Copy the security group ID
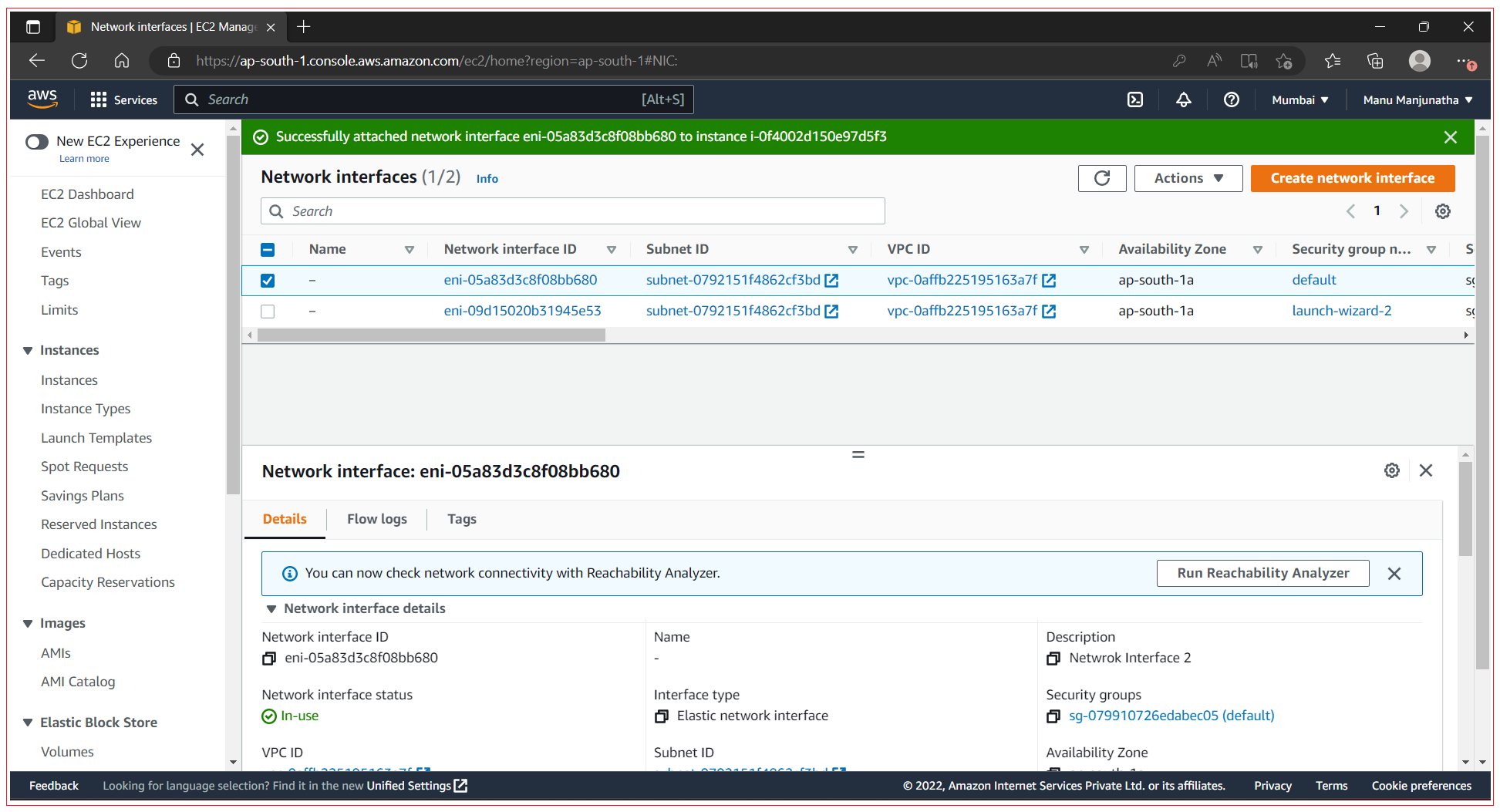This screenshot has width=1500, height=812. click(x=1053, y=716)
